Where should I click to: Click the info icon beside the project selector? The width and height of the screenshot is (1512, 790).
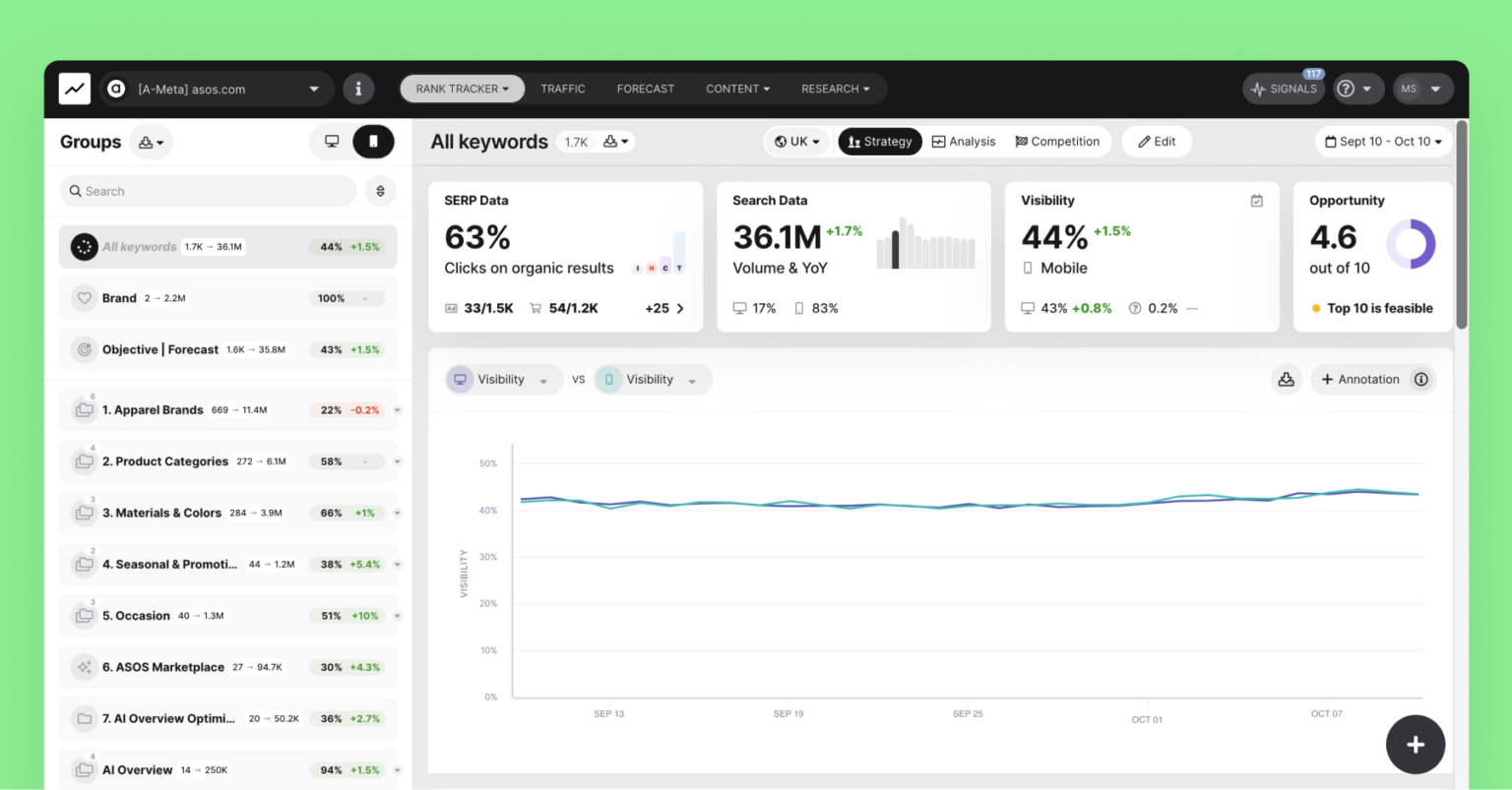(x=358, y=88)
